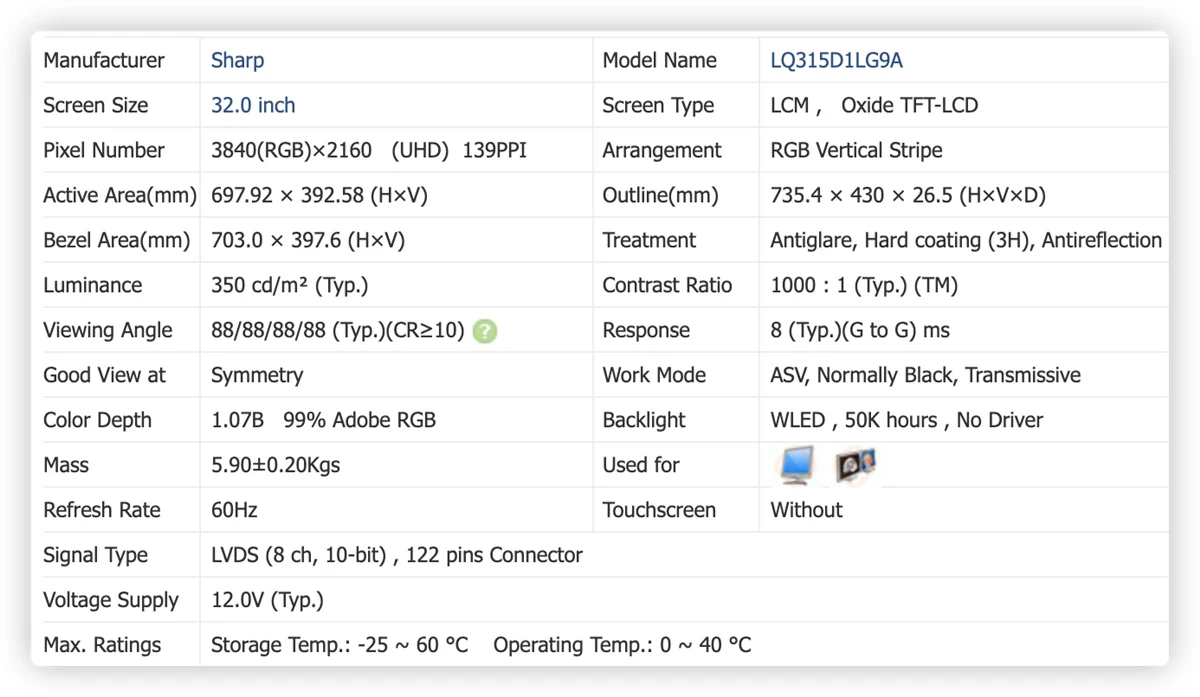Viewport: 1200px width, 697px height.
Task: Select the 88/88/88/88 (Typ.)(CR≥10) value
Action: 338,330
